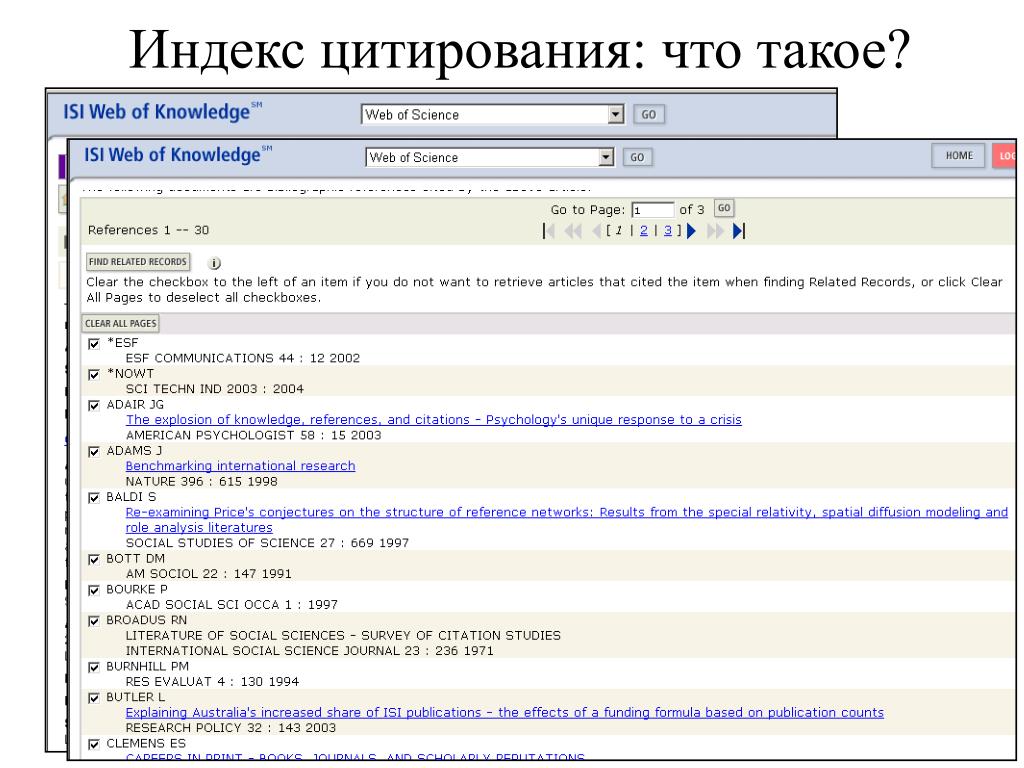This screenshot has width=1024, height=768.
Task: Click GO next to page number field
Action: (724, 208)
